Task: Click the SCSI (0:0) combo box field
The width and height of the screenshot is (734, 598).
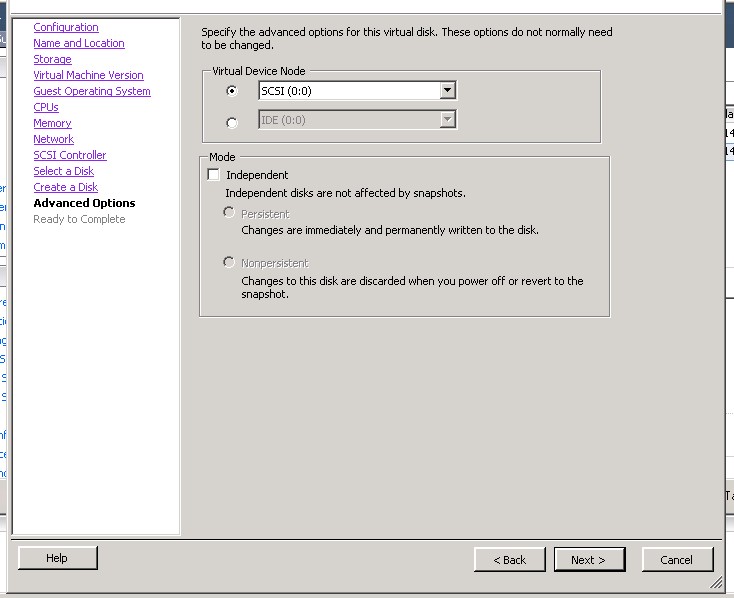Action: pos(341,91)
